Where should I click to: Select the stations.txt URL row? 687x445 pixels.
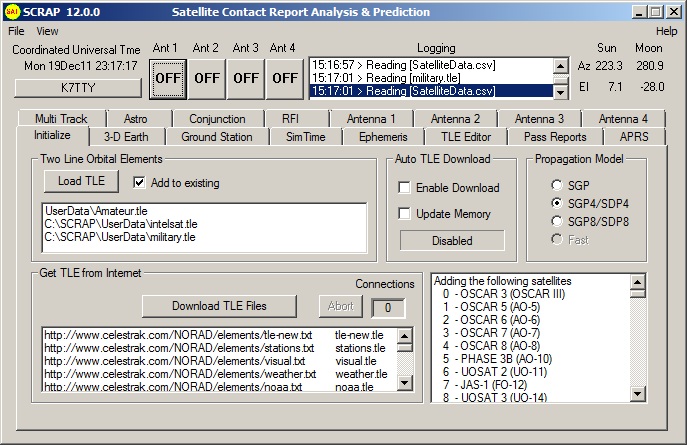pyautogui.click(x=219, y=348)
